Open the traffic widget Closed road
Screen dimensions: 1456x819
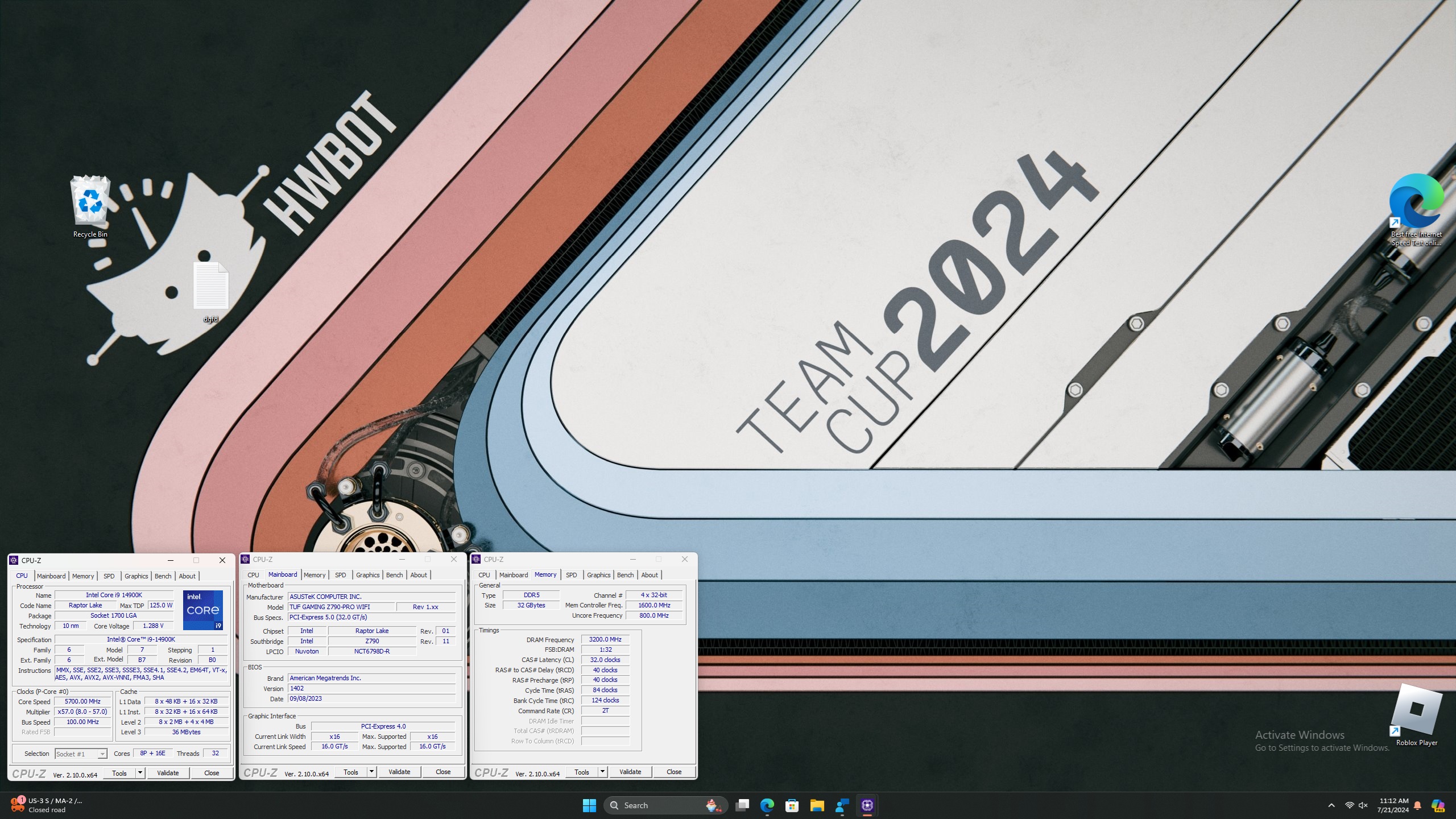(47, 805)
